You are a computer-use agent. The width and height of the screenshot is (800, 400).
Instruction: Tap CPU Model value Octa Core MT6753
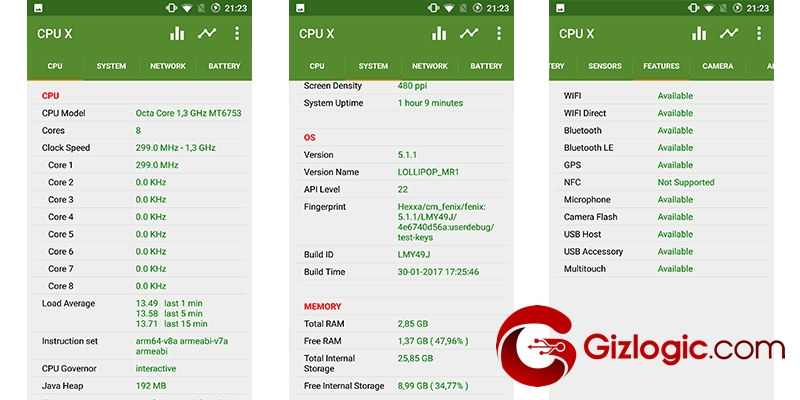(x=188, y=113)
